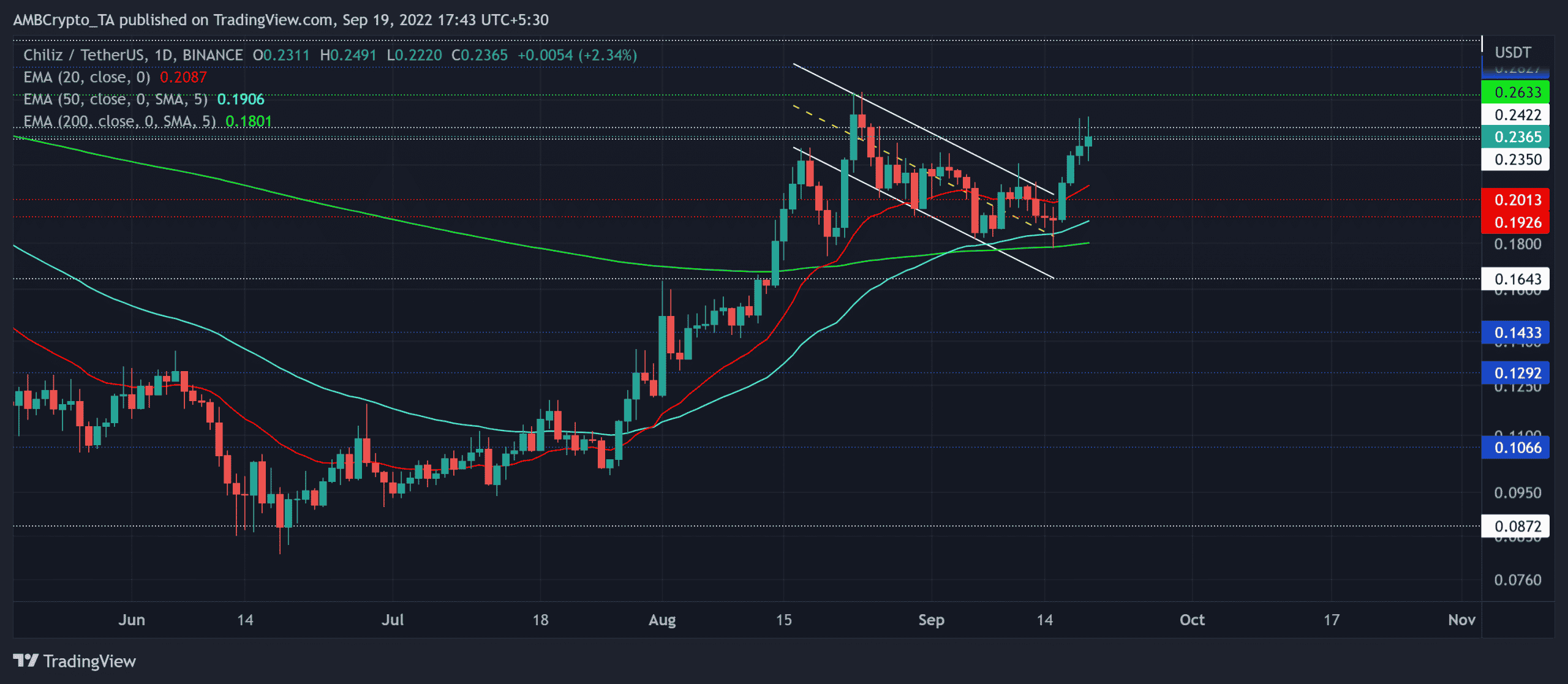This screenshot has width=1568, height=684.
Task: Click the closing value C0.2365
Action: coord(480,55)
